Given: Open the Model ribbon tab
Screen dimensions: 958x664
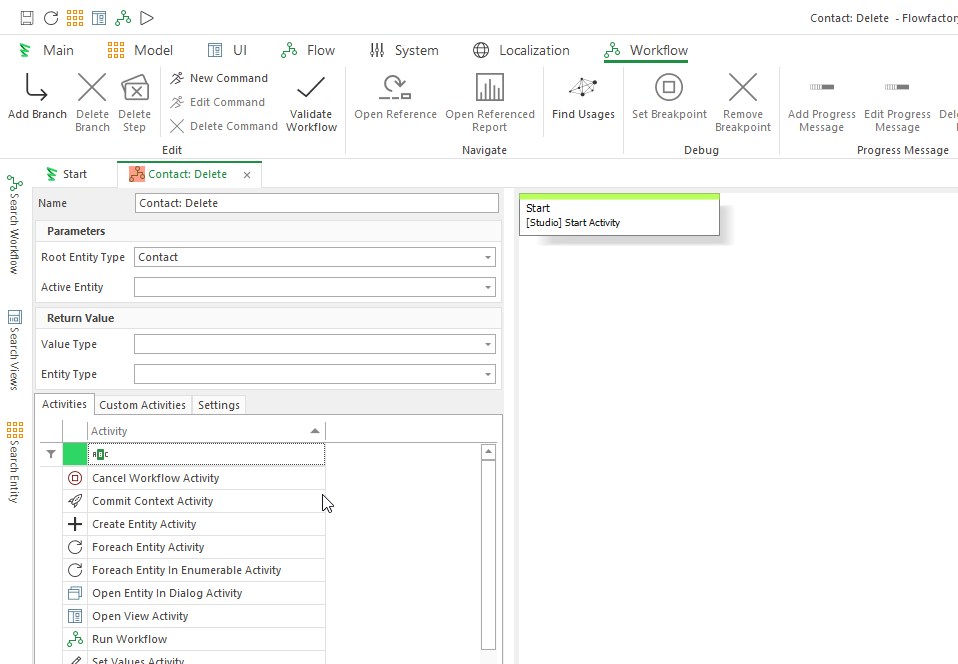Looking at the screenshot, I should (x=140, y=50).
